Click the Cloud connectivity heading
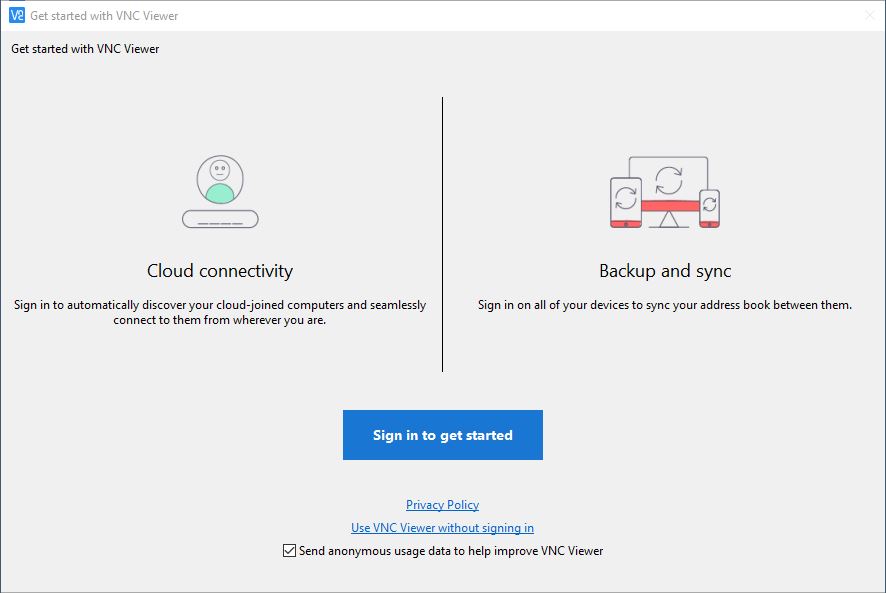The height and width of the screenshot is (593, 886). 220,271
